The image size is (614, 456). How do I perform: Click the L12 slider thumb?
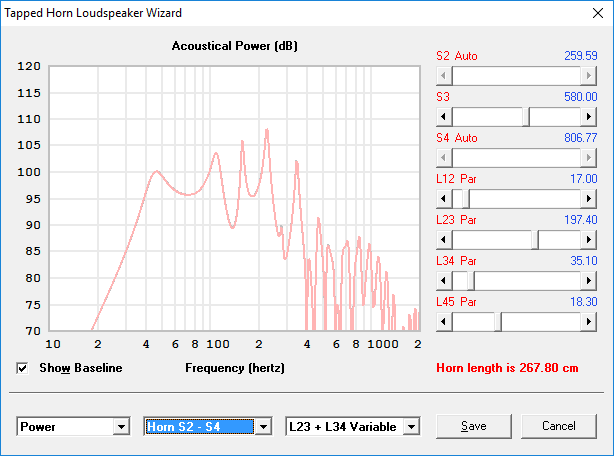pos(466,198)
